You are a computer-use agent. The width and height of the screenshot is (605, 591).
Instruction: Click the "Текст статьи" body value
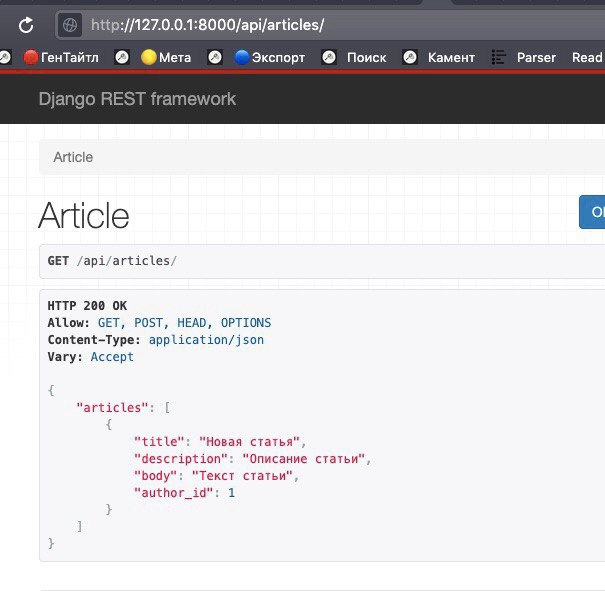242,476
